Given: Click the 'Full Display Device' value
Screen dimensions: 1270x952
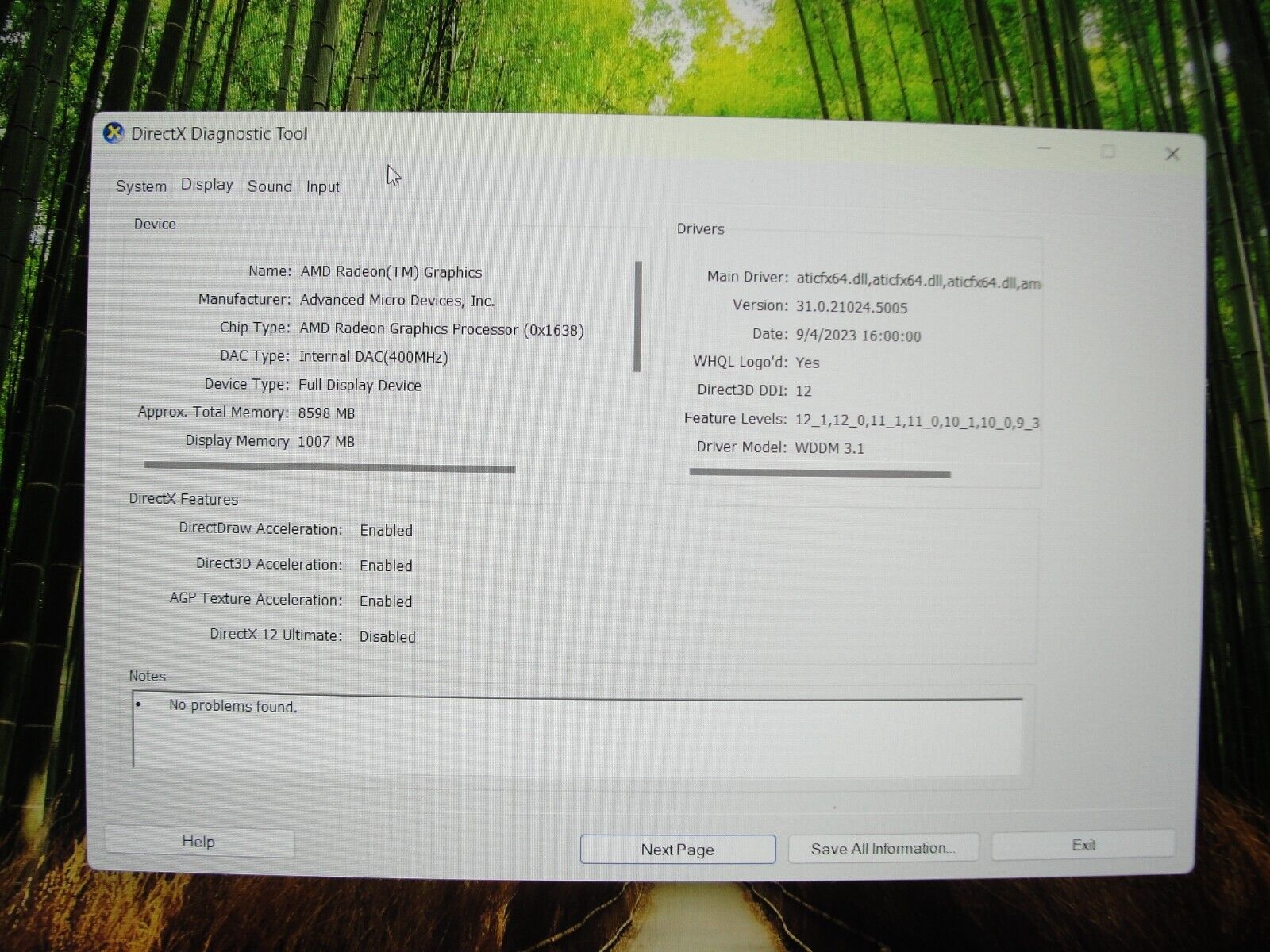Looking at the screenshot, I should (360, 386).
